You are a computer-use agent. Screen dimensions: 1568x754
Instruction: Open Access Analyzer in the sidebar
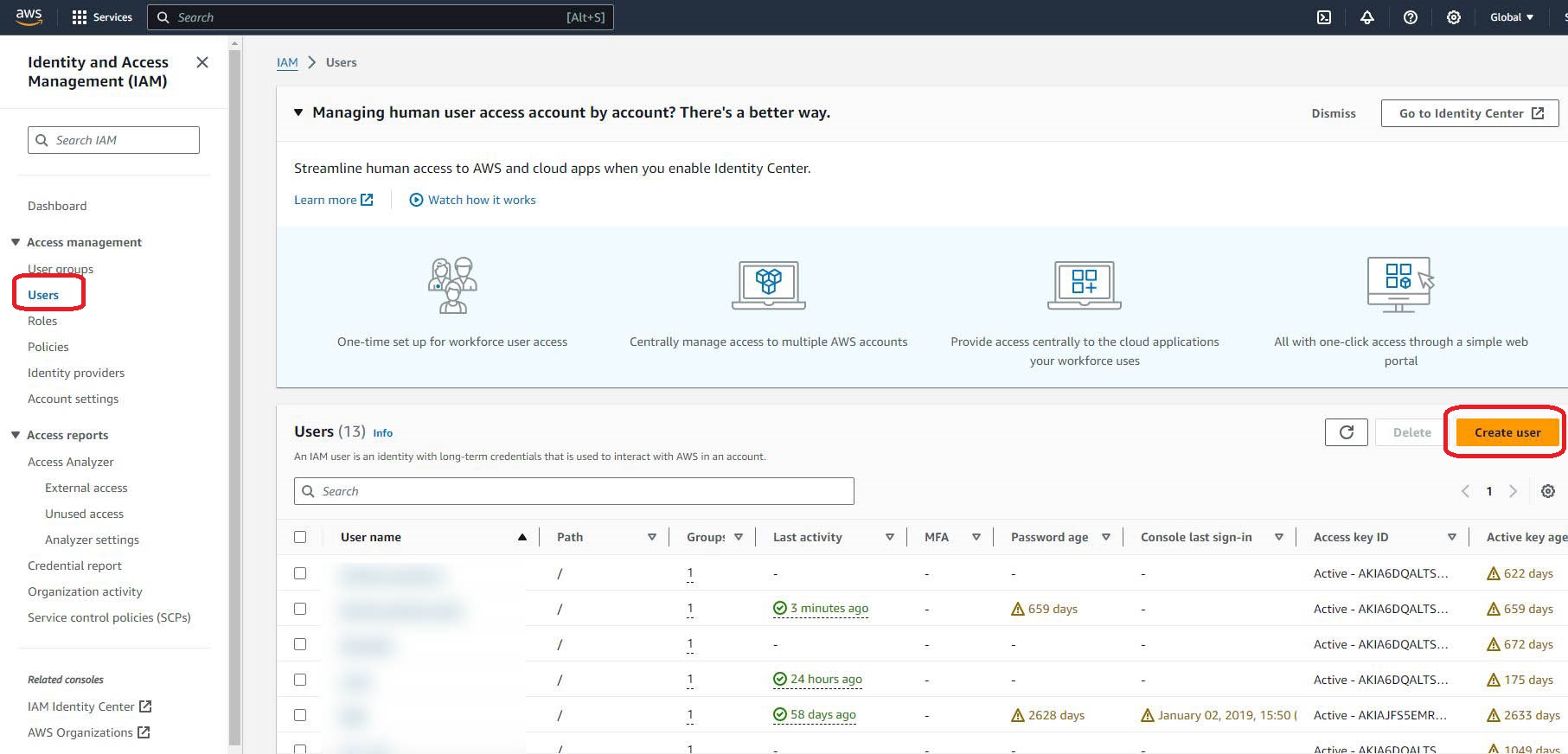click(71, 462)
